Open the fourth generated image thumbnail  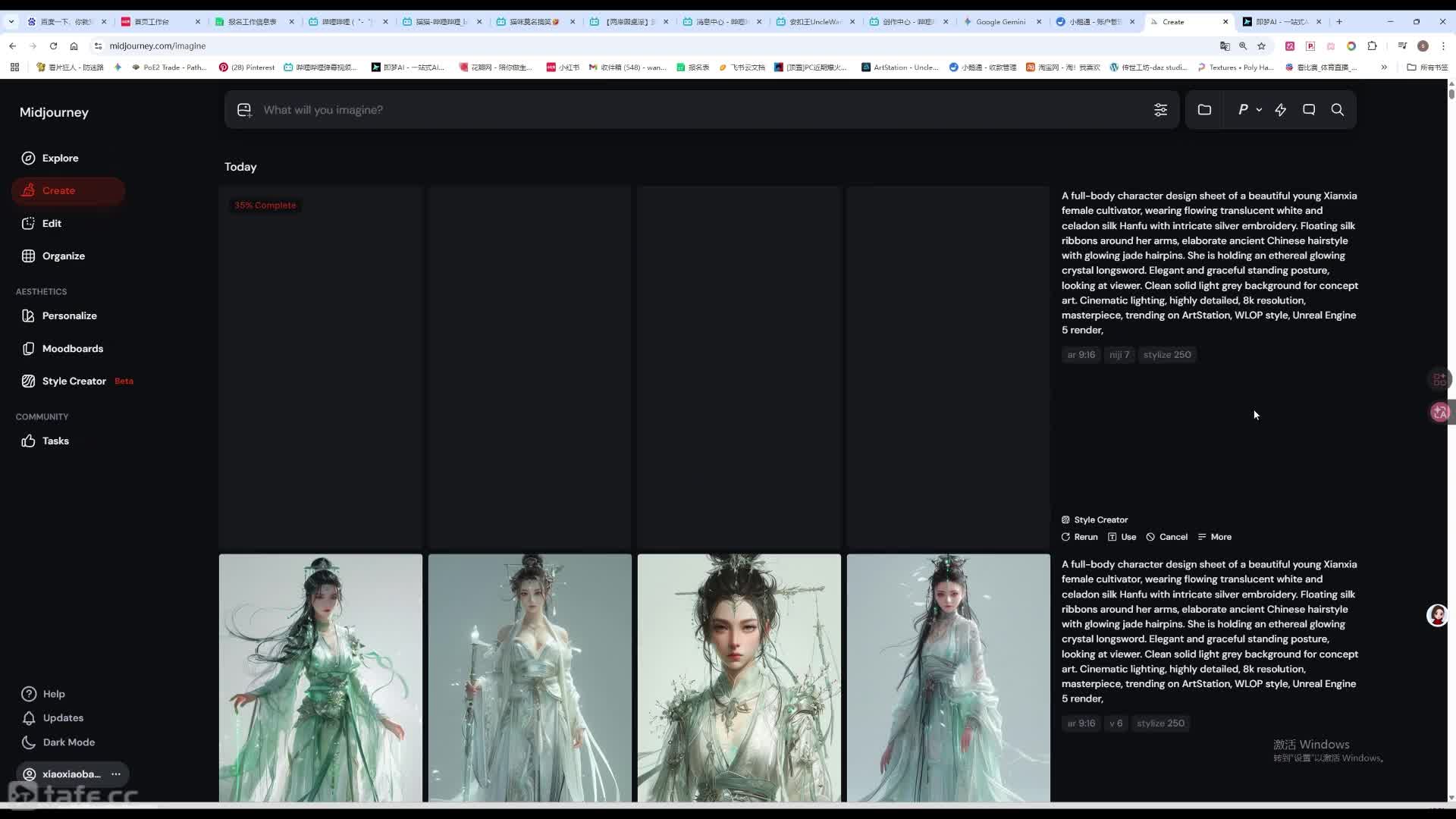(949, 678)
